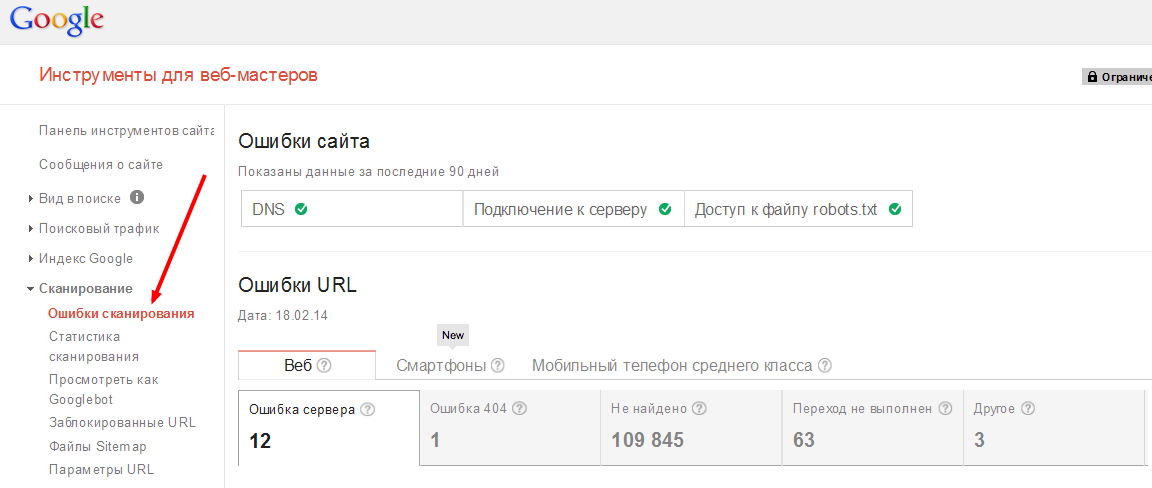The image size is (1152, 488).
Task: Open the help icon next to Смартфоны
Action: pyautogui.click(x=498, y=365)
